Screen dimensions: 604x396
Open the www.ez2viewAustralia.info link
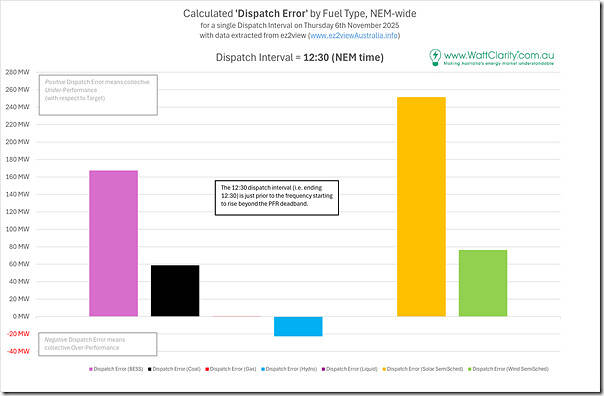(354, 35)
